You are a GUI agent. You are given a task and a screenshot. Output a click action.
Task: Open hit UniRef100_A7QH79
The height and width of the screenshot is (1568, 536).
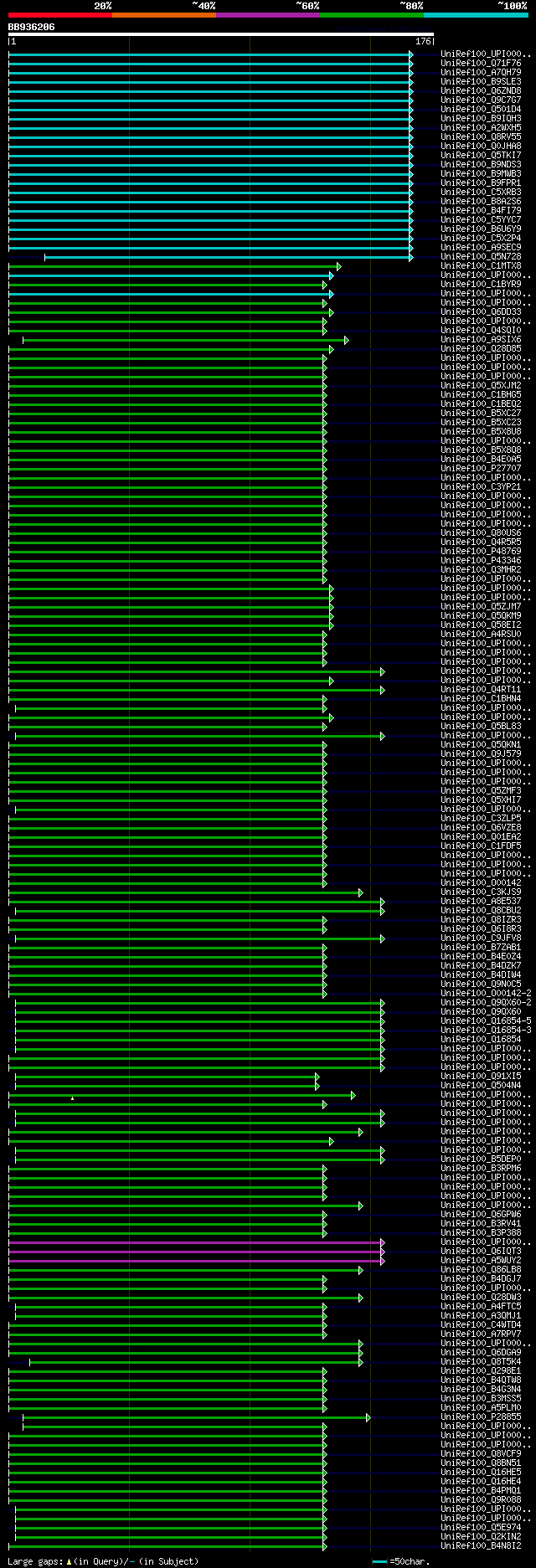tap(481, 73)
